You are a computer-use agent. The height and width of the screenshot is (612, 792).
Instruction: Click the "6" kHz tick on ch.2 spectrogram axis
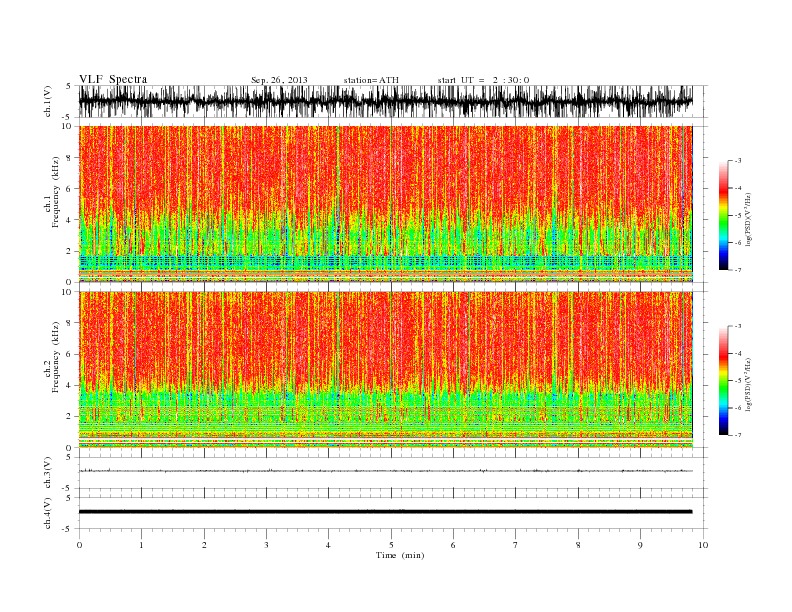point(70,354)
